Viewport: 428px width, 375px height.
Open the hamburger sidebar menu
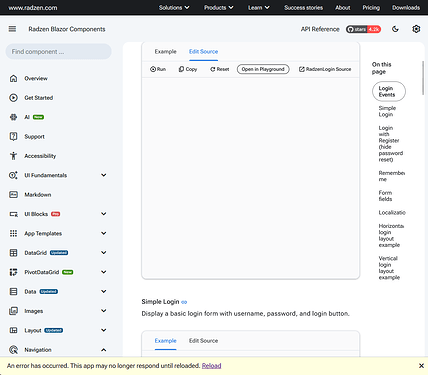12,29
